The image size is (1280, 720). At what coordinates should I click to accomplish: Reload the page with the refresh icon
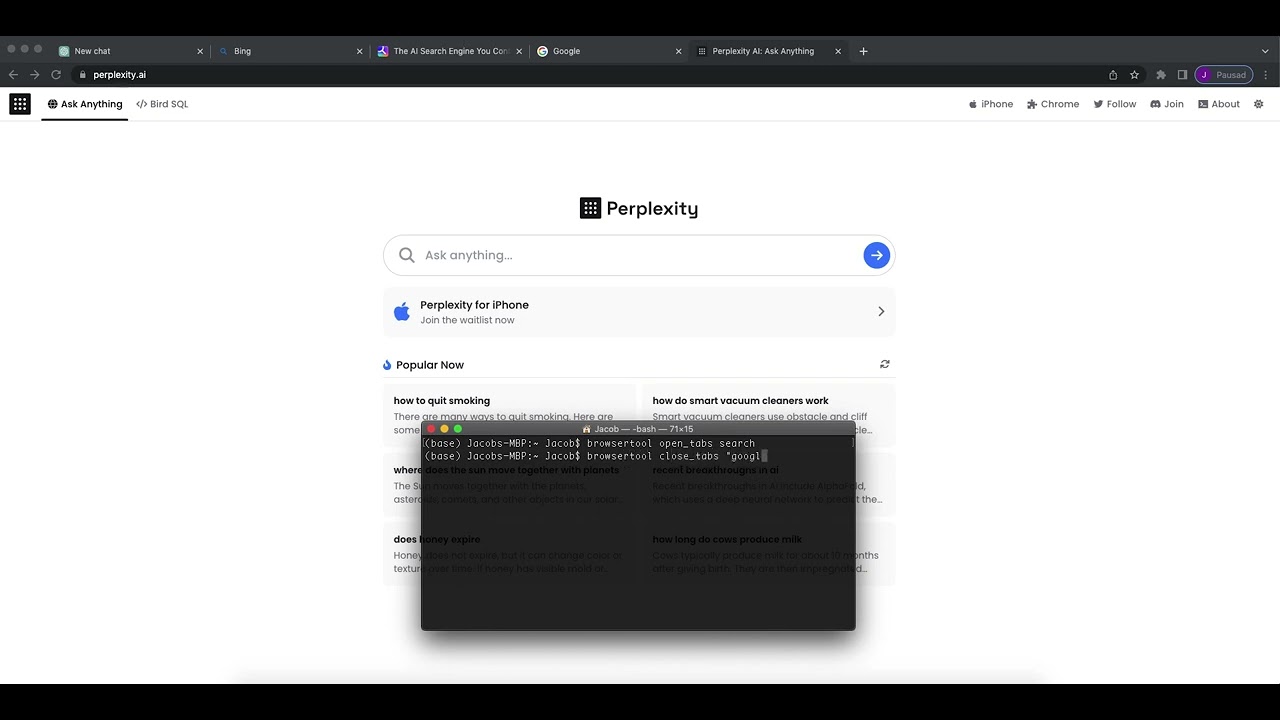(x=56, y=75)
